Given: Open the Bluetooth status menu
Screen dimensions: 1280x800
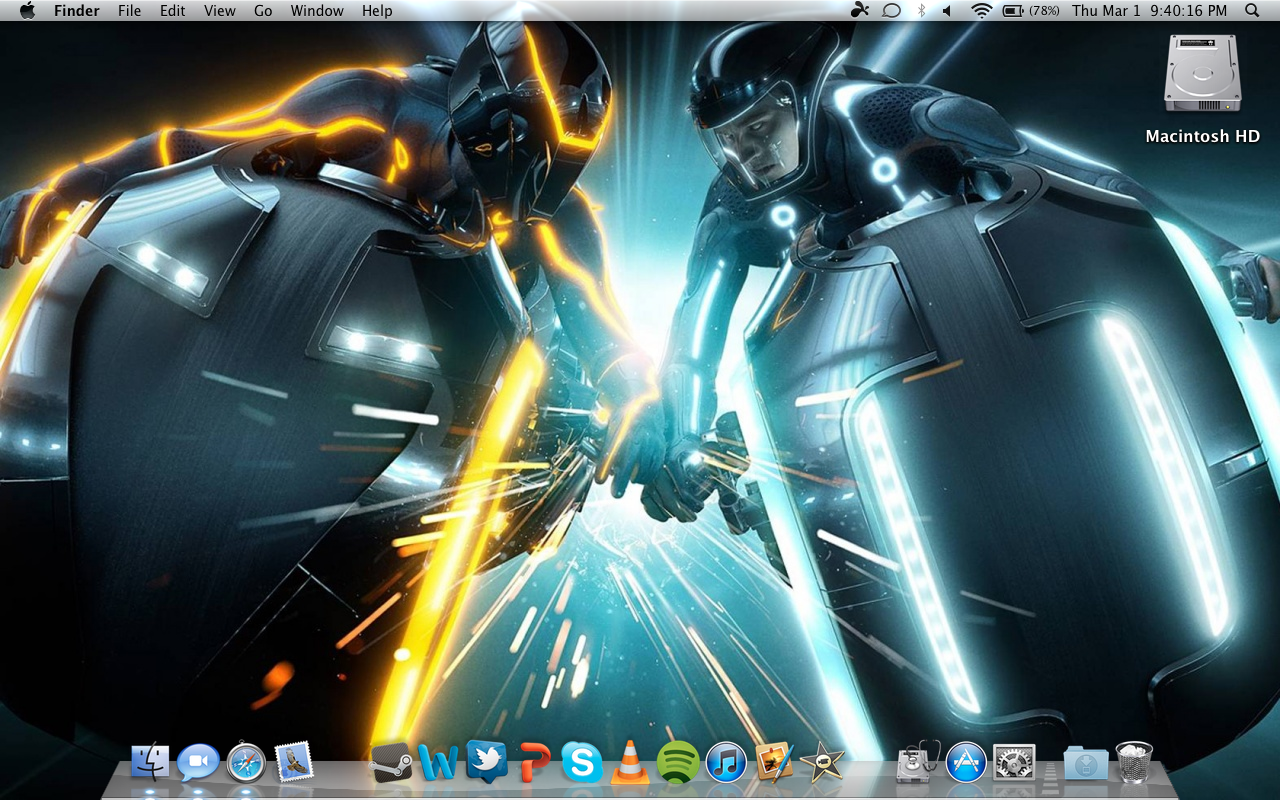Looking at the screenshot, I should click(x=921, y=10).
